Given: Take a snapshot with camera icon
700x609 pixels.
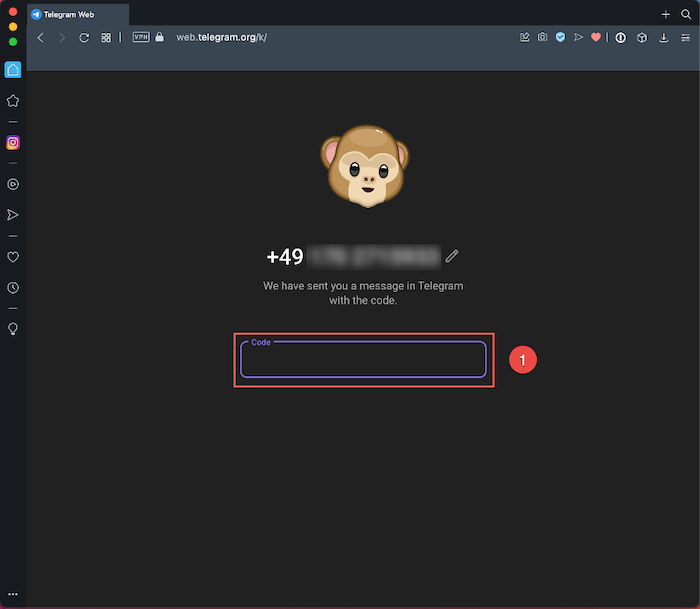Looking at the screenshot, I should coord(542,37).
